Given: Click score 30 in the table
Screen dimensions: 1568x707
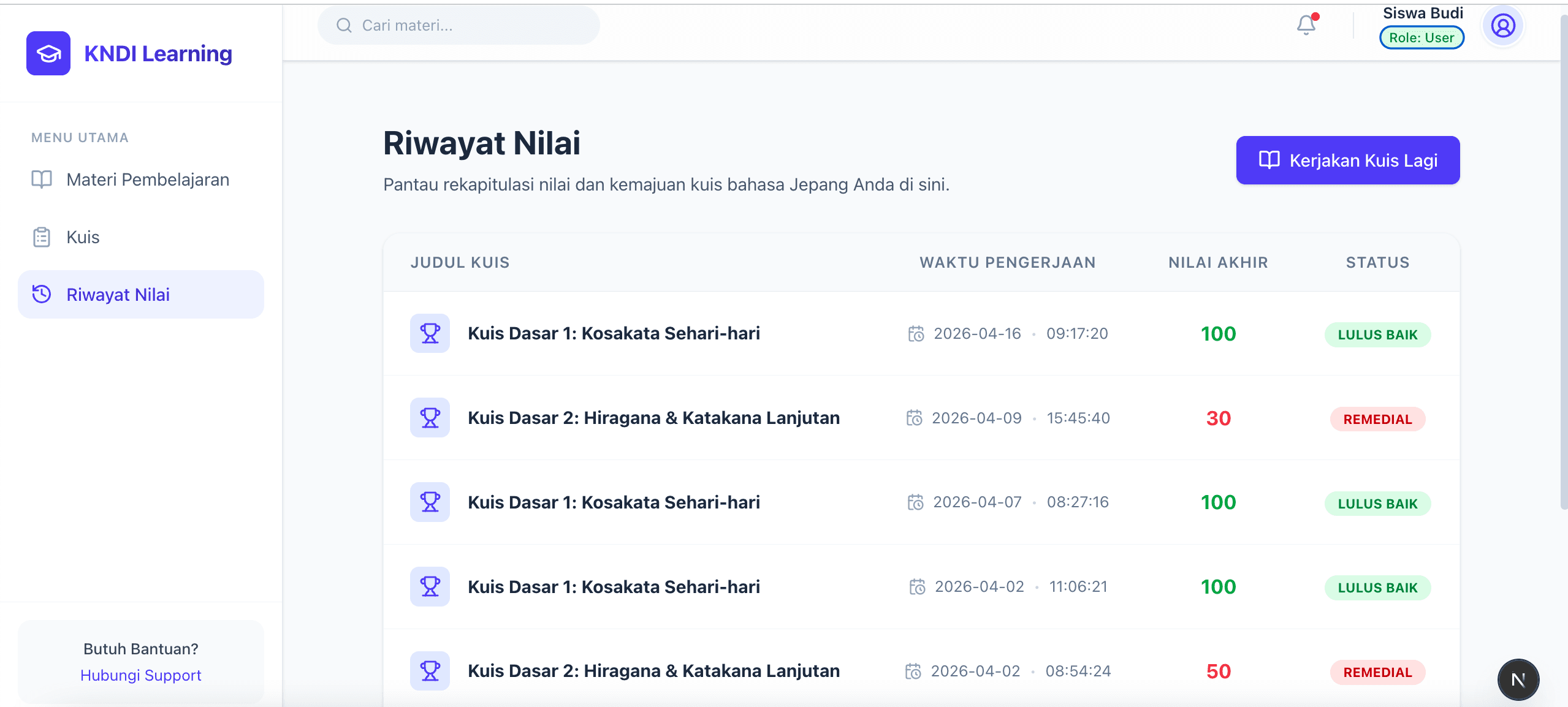Looking at the screenshot, I should (1219, 418).
